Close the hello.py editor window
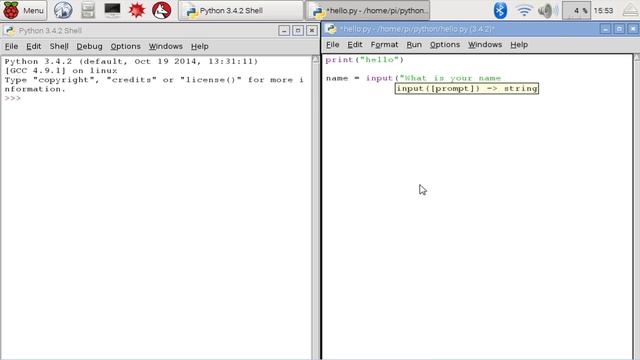The image size is (640, 360). click(x=633, y=29)
